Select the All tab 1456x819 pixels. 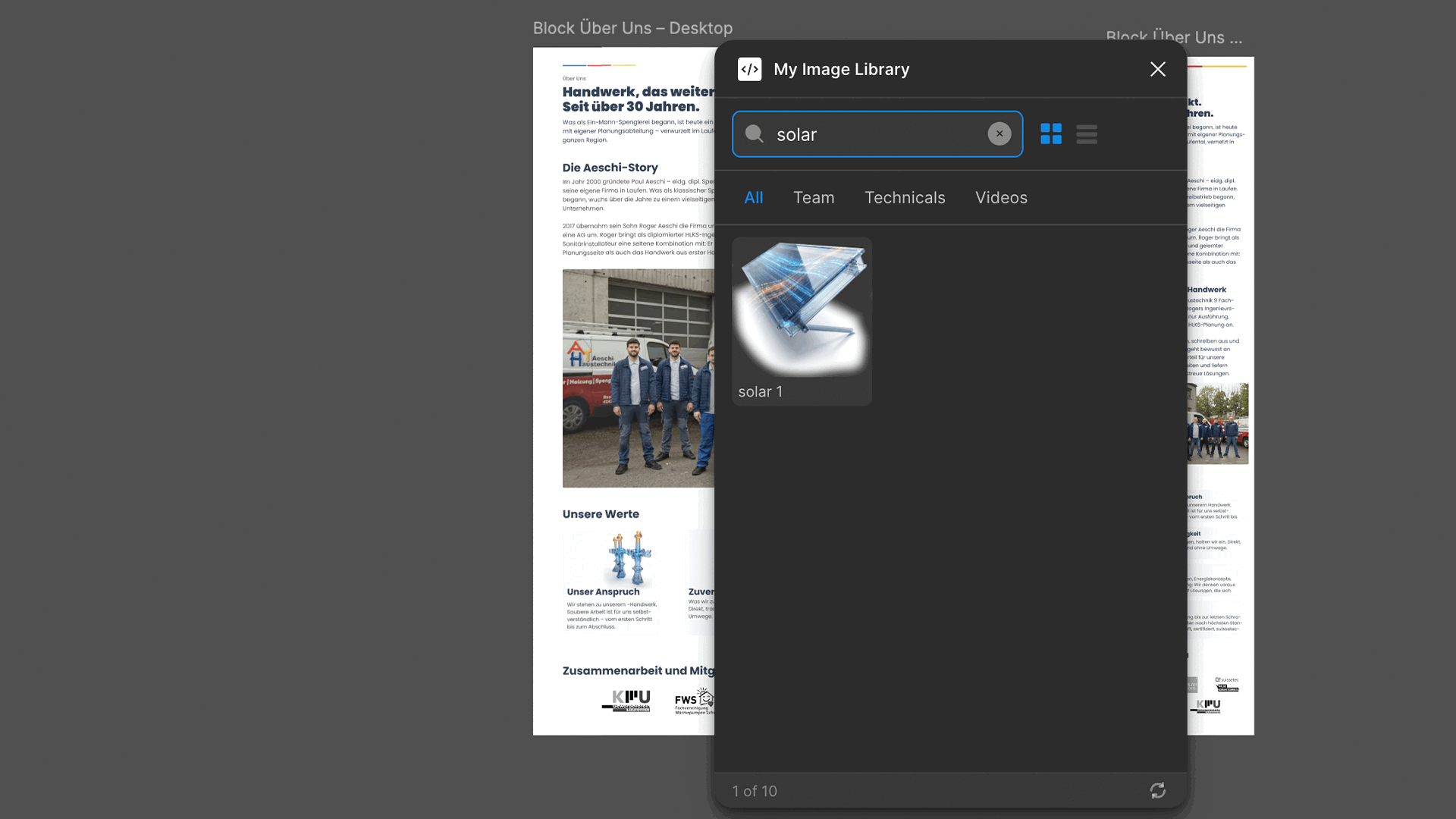coord(753,197)
